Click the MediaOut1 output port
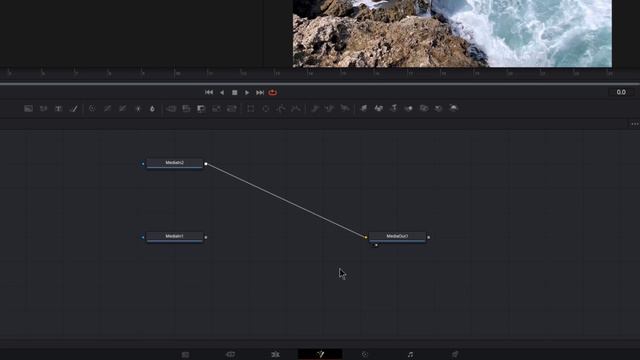This screenshot has height=360, width=640. (x=429, y=237)
